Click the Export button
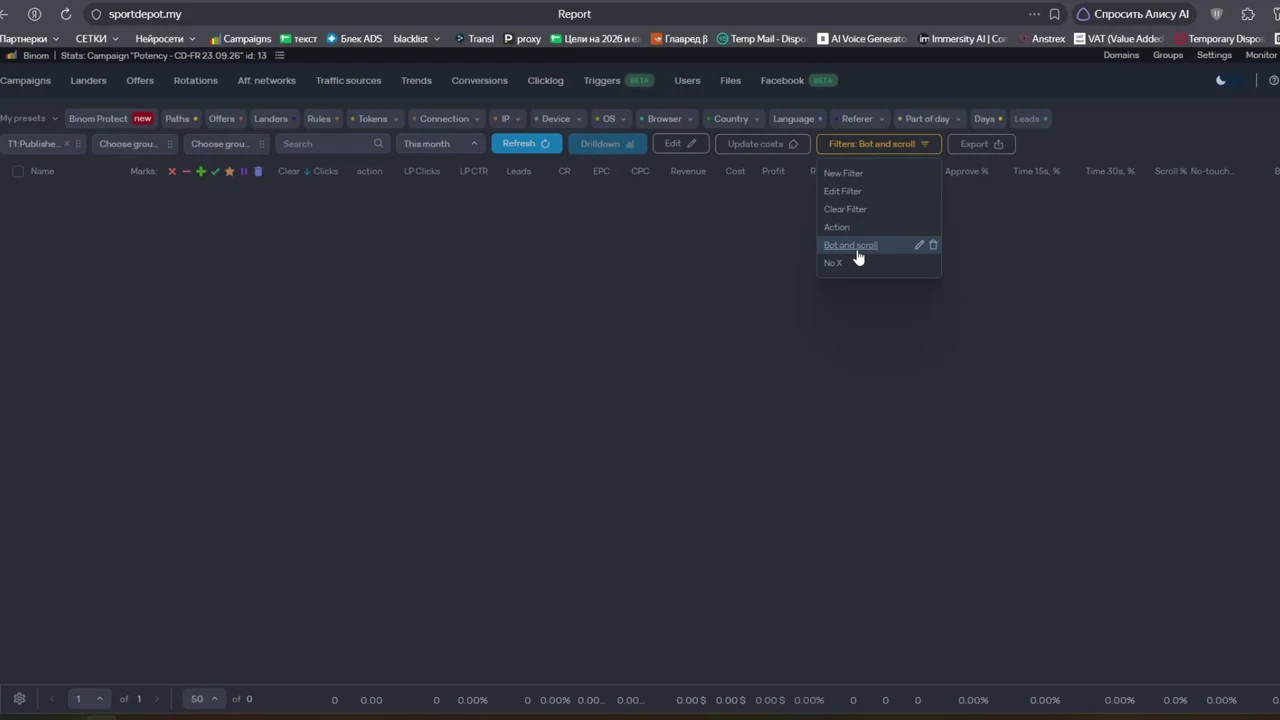The width and height of the screenshot is (1280, 720). [981, 144]
